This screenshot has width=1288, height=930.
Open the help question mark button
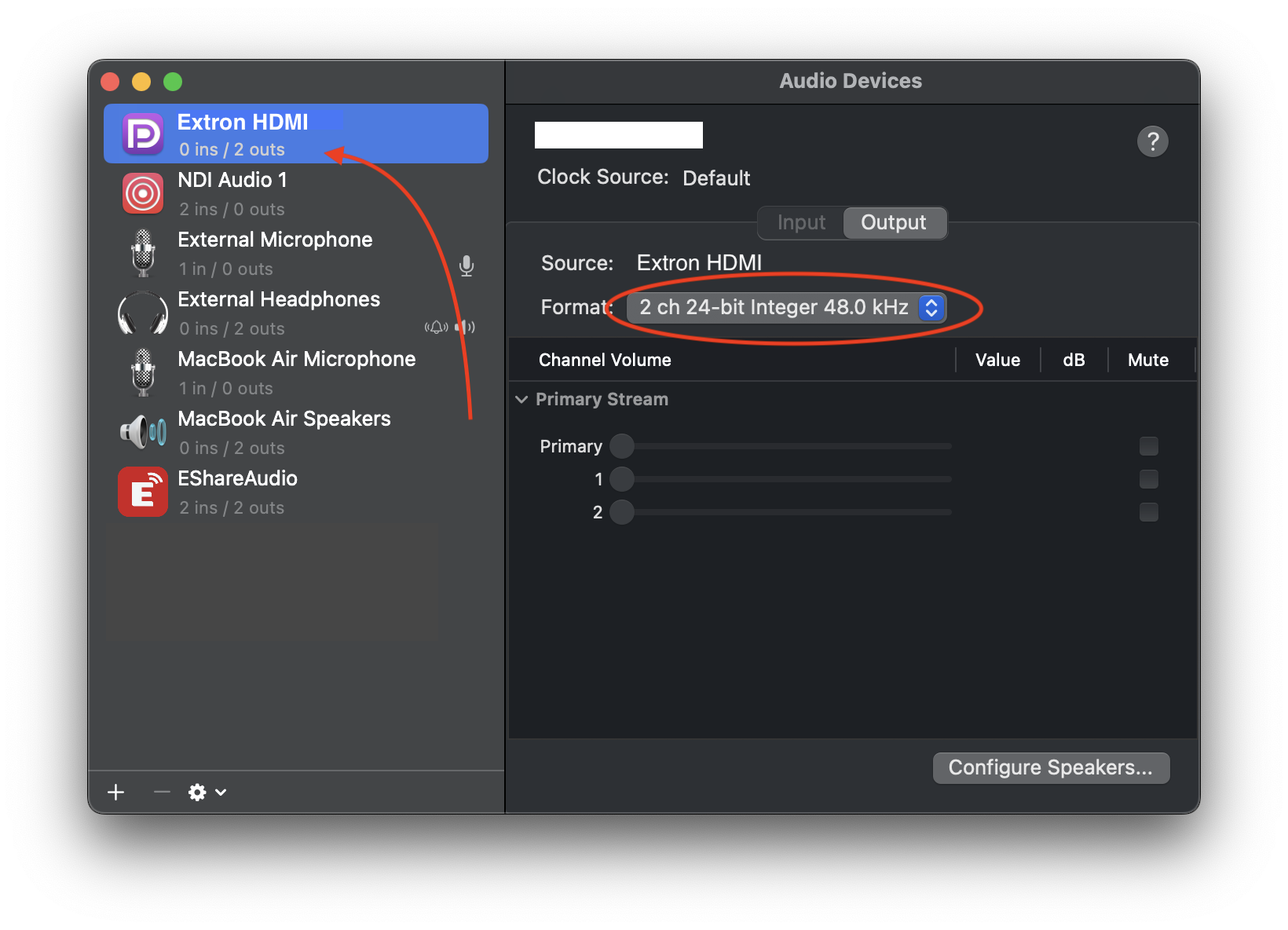coord(1152,142)
